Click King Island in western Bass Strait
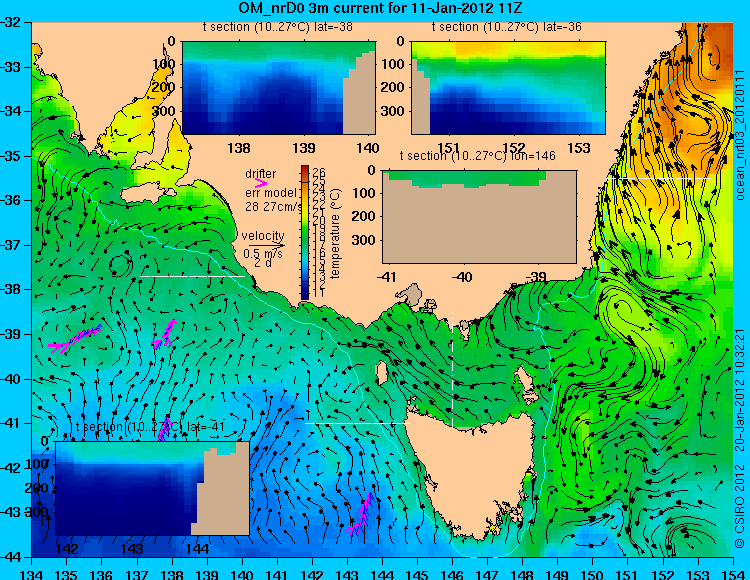 click(382, 372)
